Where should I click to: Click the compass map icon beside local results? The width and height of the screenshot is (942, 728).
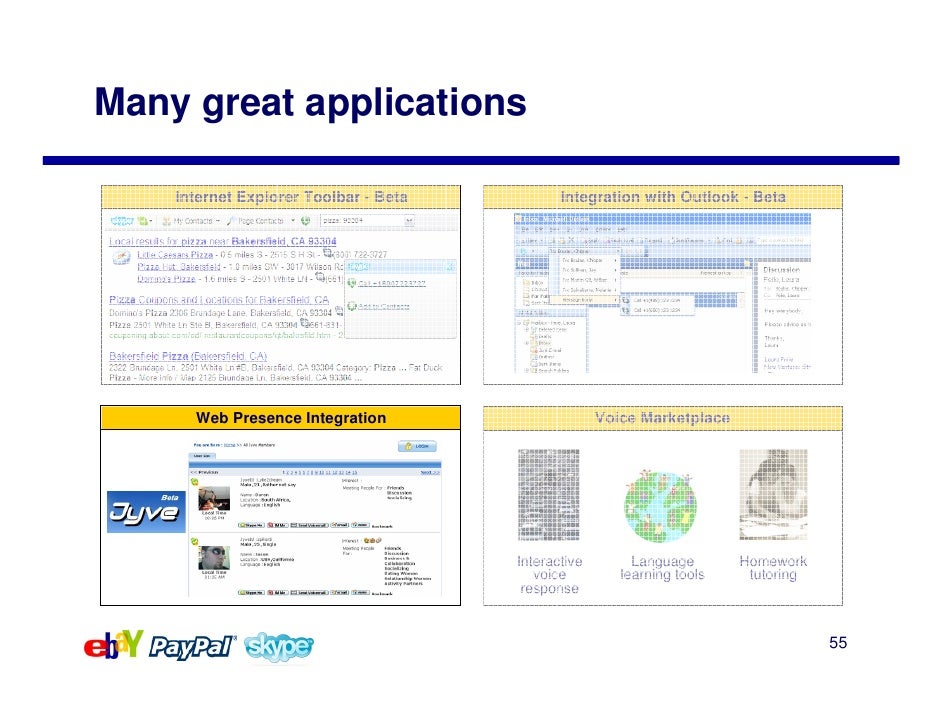click(121, 258)
